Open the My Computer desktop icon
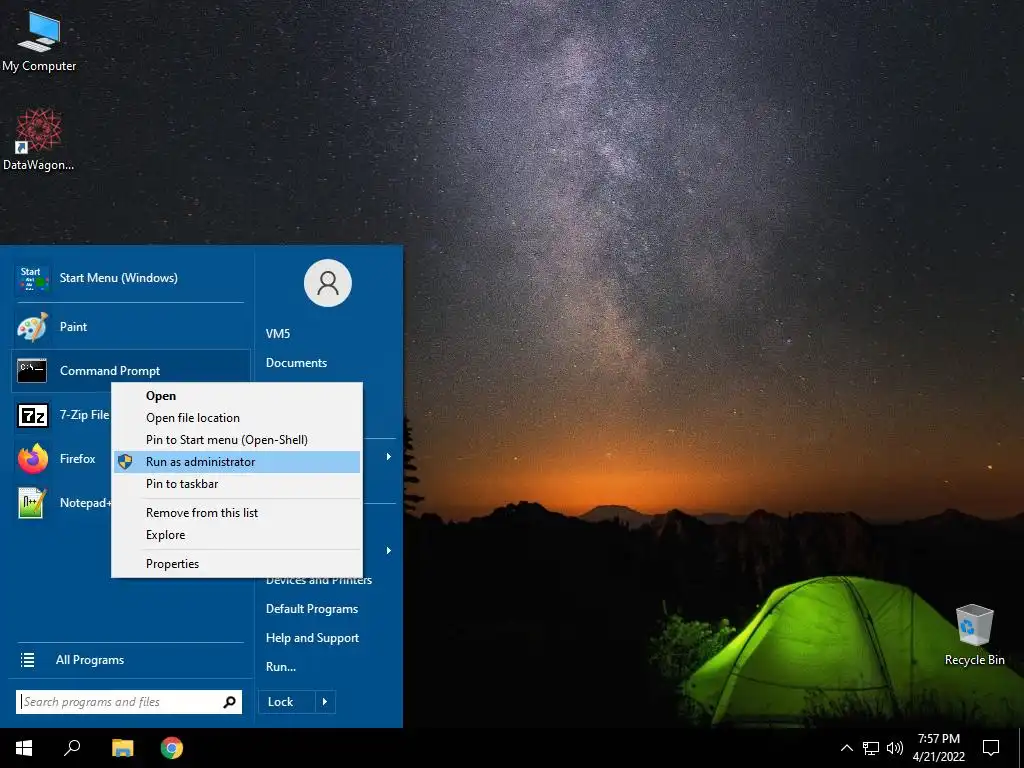The image size is (1024, 768). [x=39, y=41]
